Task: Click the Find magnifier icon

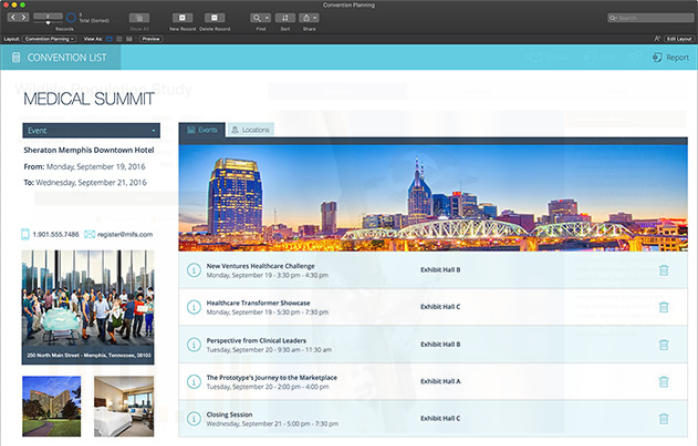Action: [256, 18]
